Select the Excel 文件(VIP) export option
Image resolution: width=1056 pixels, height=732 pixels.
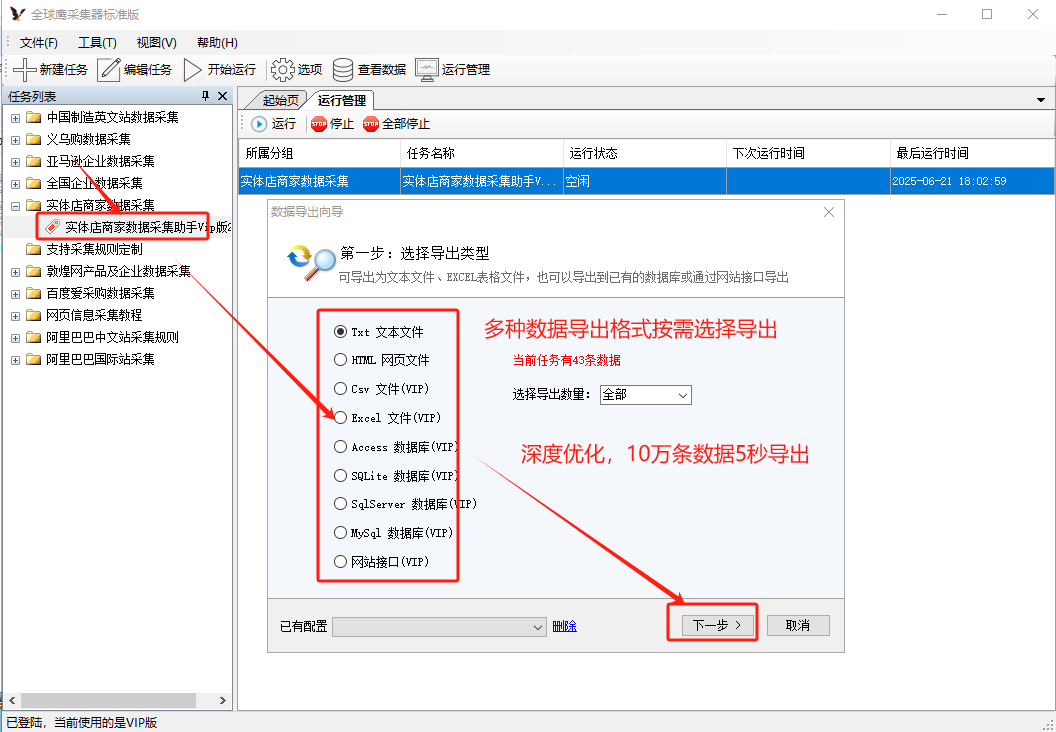click(x=341, y=418)
